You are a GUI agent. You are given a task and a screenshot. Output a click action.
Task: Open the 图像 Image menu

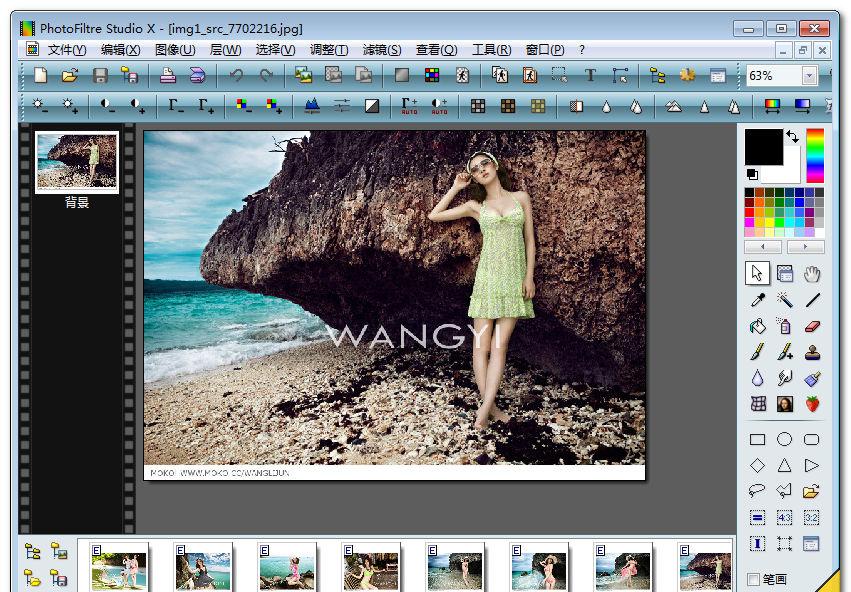[x=175, y=50]
